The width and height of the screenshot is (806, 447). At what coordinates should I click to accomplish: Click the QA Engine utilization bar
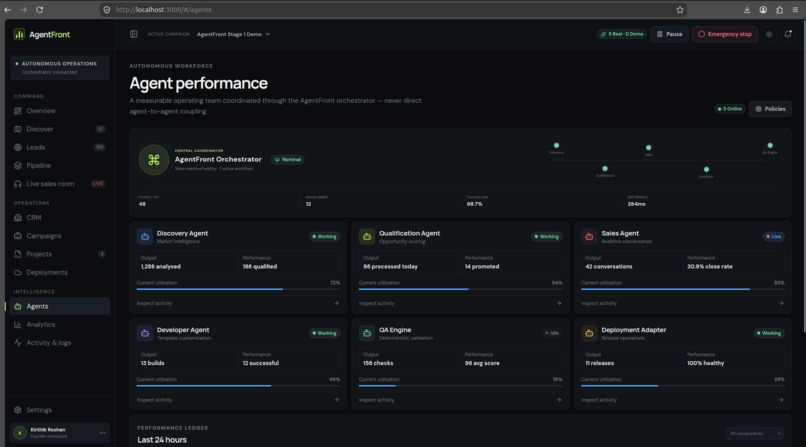click(461, 386)
